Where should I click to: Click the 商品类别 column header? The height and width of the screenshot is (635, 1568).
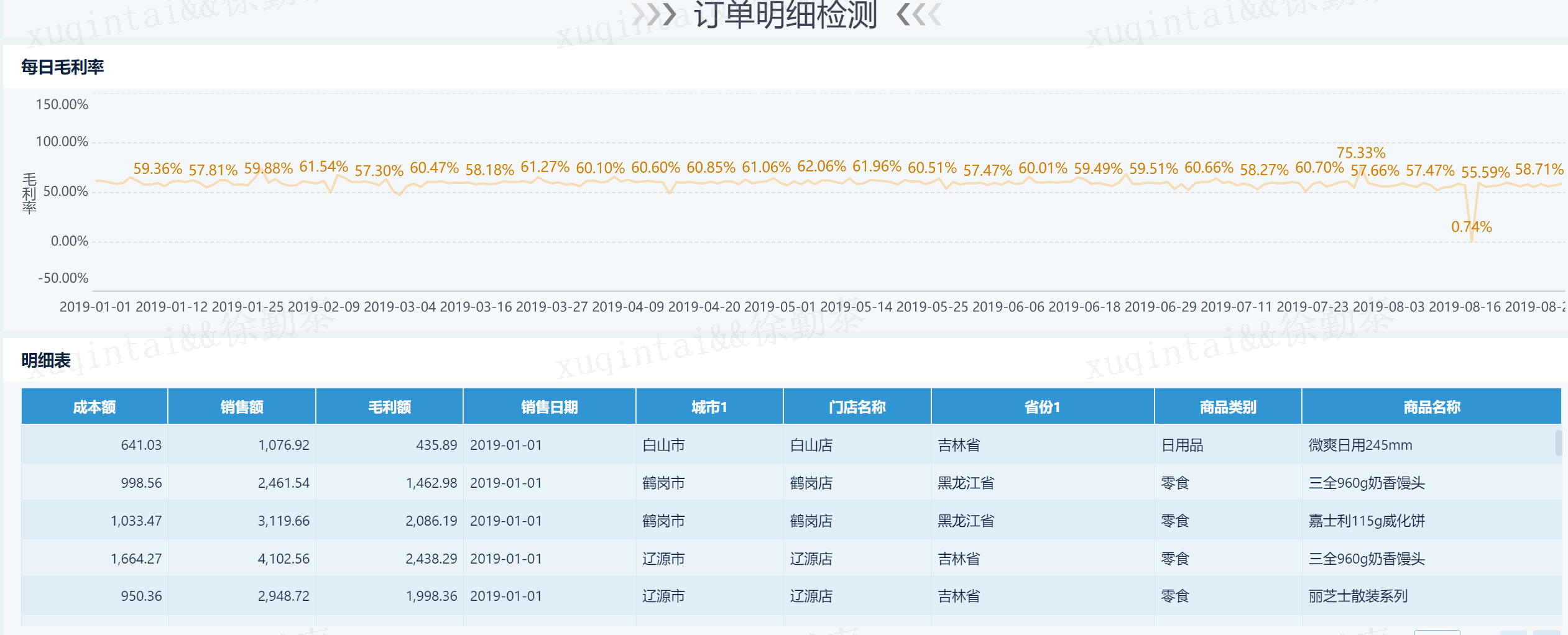1228,407
